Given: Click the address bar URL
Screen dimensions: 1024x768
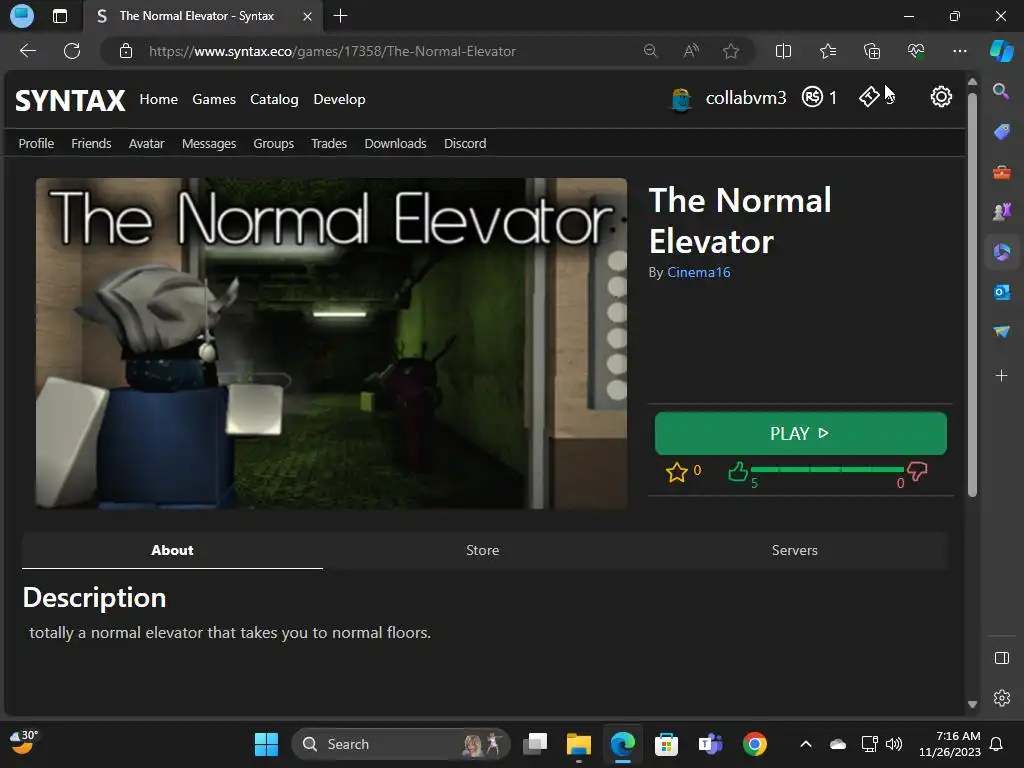Looking at the screenshot, I should [332, 51].
